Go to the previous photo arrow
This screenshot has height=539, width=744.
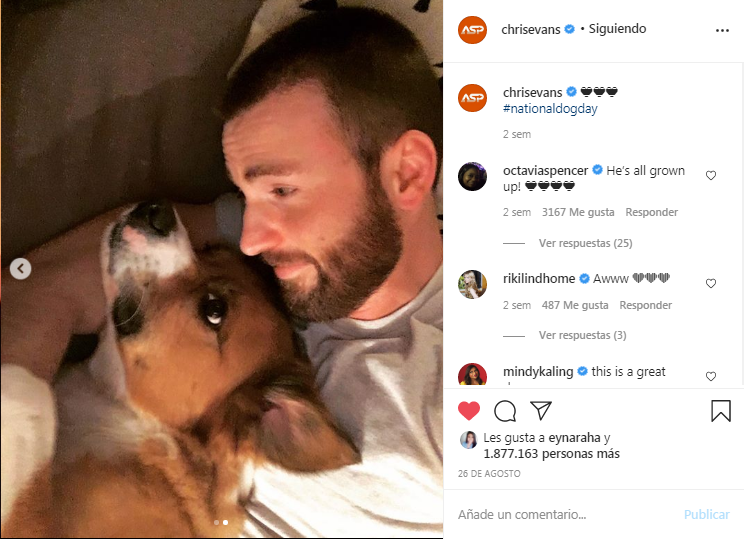(20, 269)
